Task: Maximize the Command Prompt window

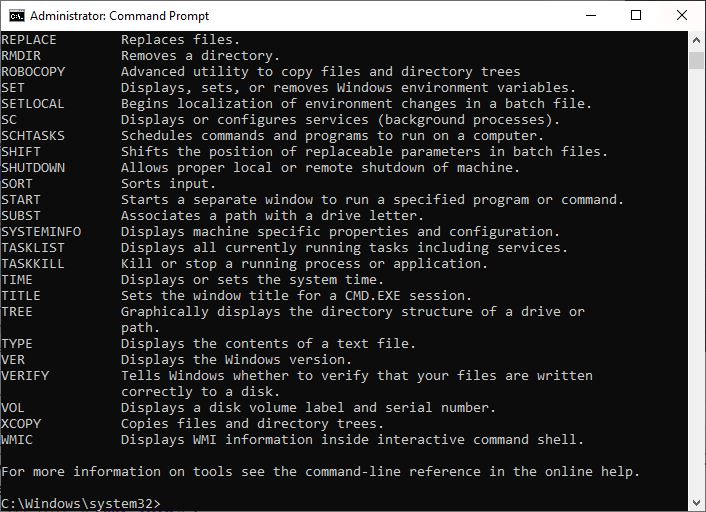Action: [636, 15]
